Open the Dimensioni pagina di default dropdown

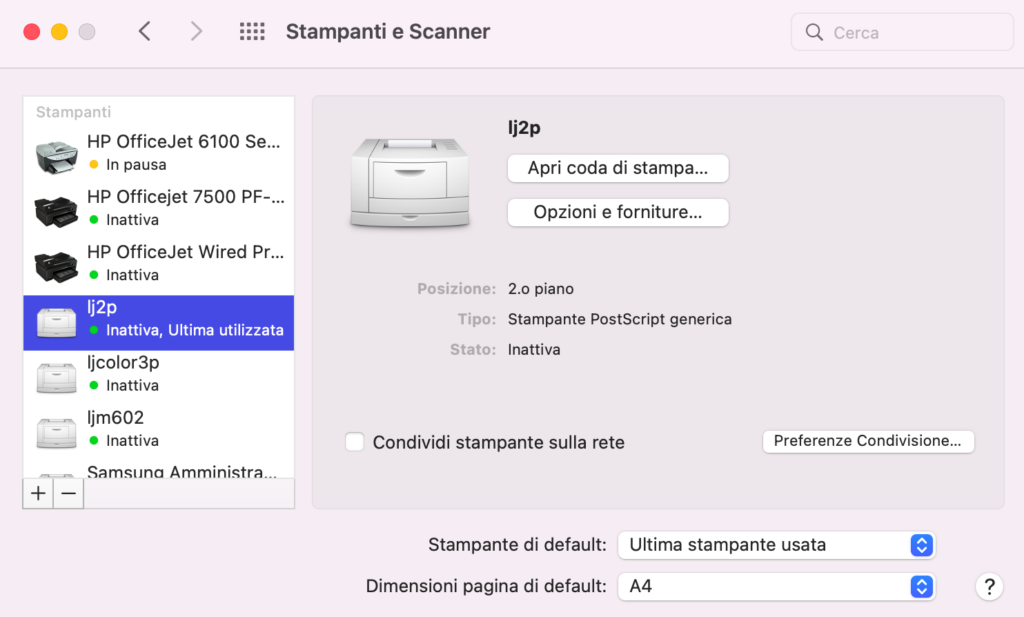776,586
